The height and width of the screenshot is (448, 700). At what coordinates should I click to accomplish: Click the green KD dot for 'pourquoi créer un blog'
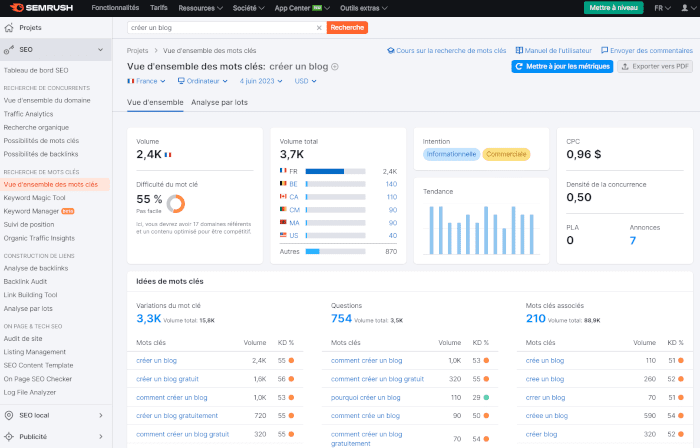(486, 398)
